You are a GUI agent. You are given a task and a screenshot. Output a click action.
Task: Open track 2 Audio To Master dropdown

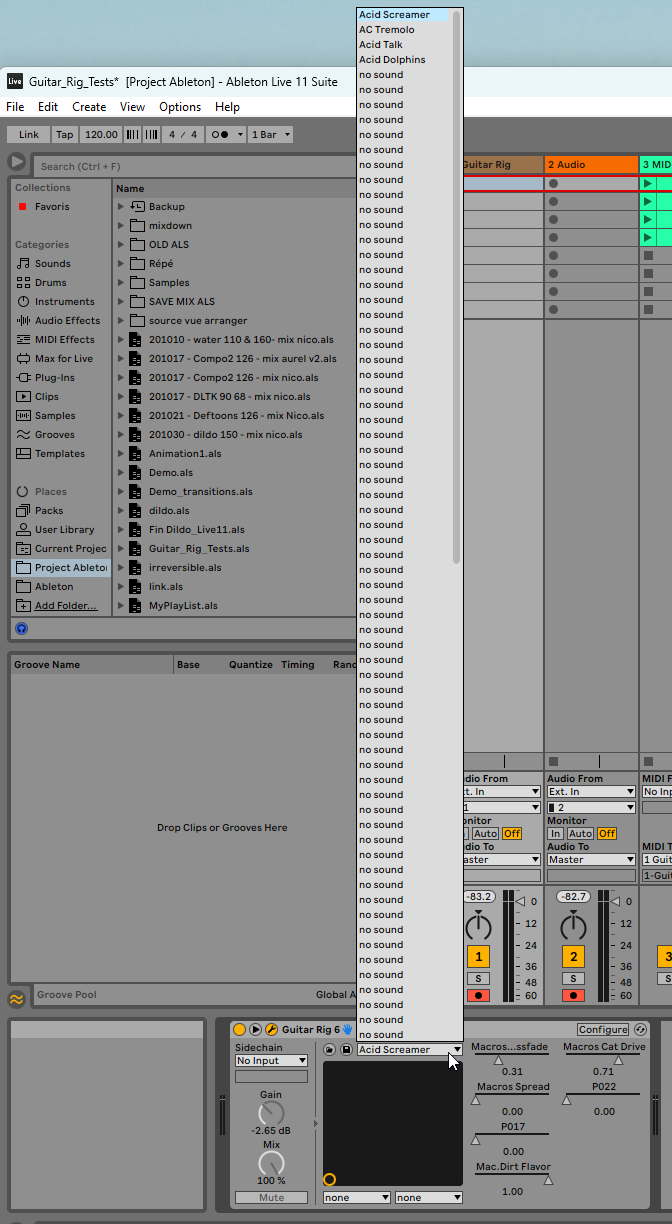pyautogui.click(x=591, y=860)
